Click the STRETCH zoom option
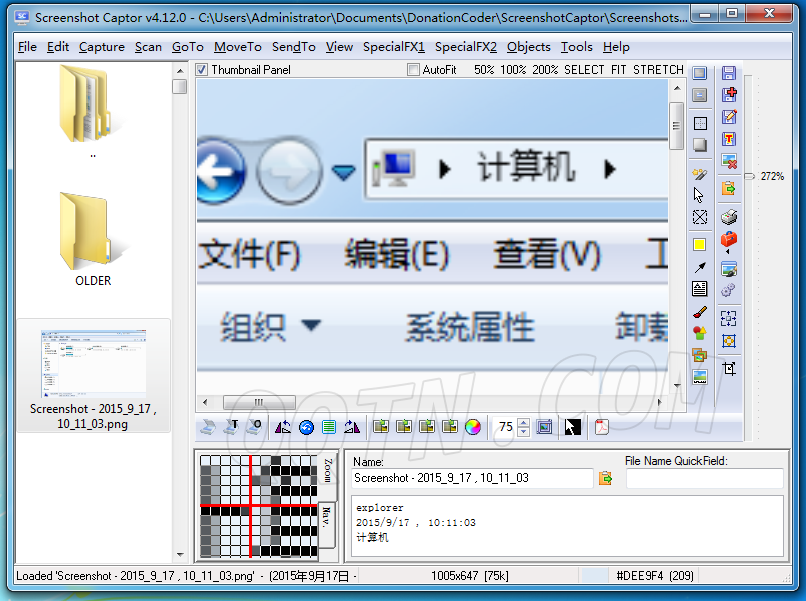 (x=658, y=70)
